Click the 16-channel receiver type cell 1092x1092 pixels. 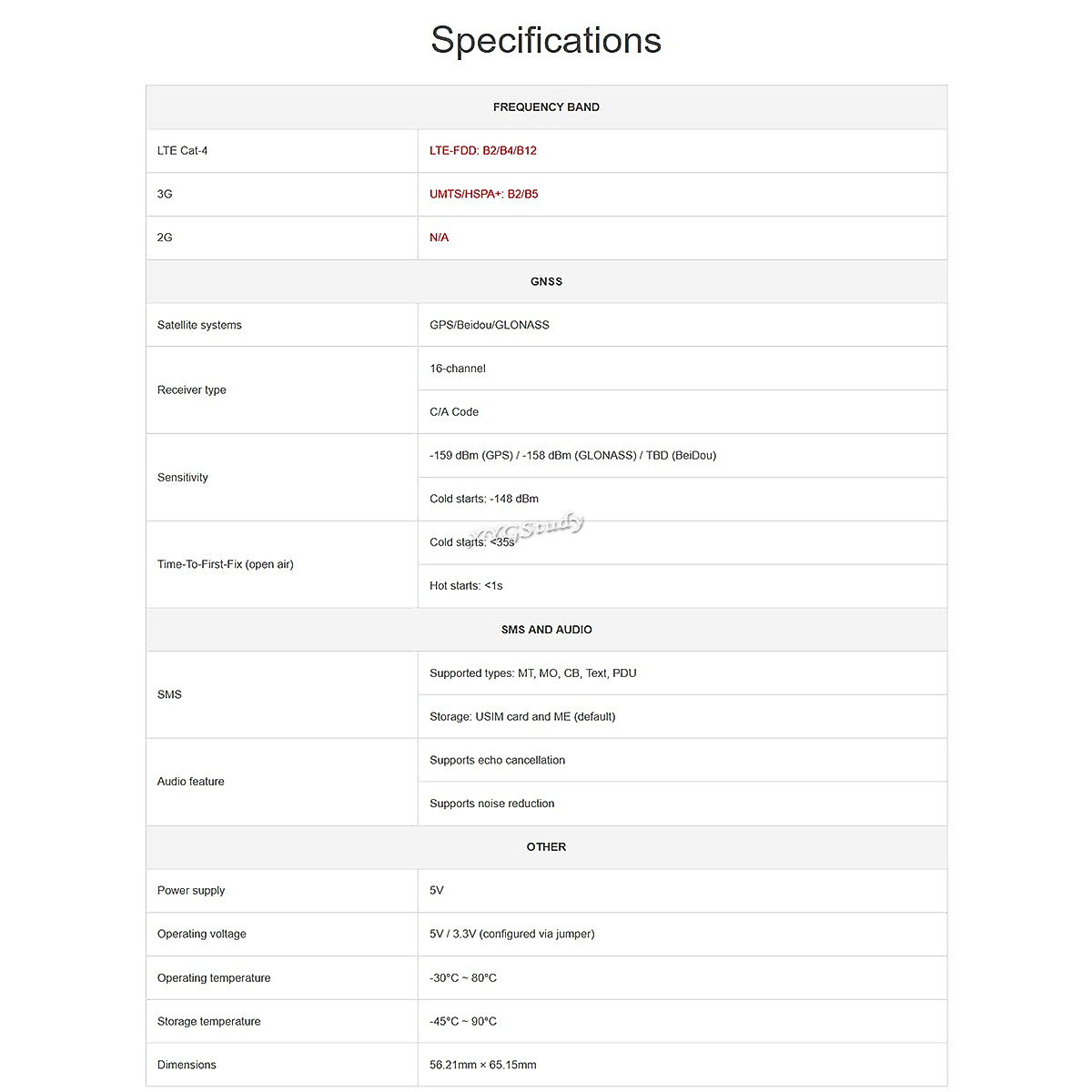click(458, 369)
